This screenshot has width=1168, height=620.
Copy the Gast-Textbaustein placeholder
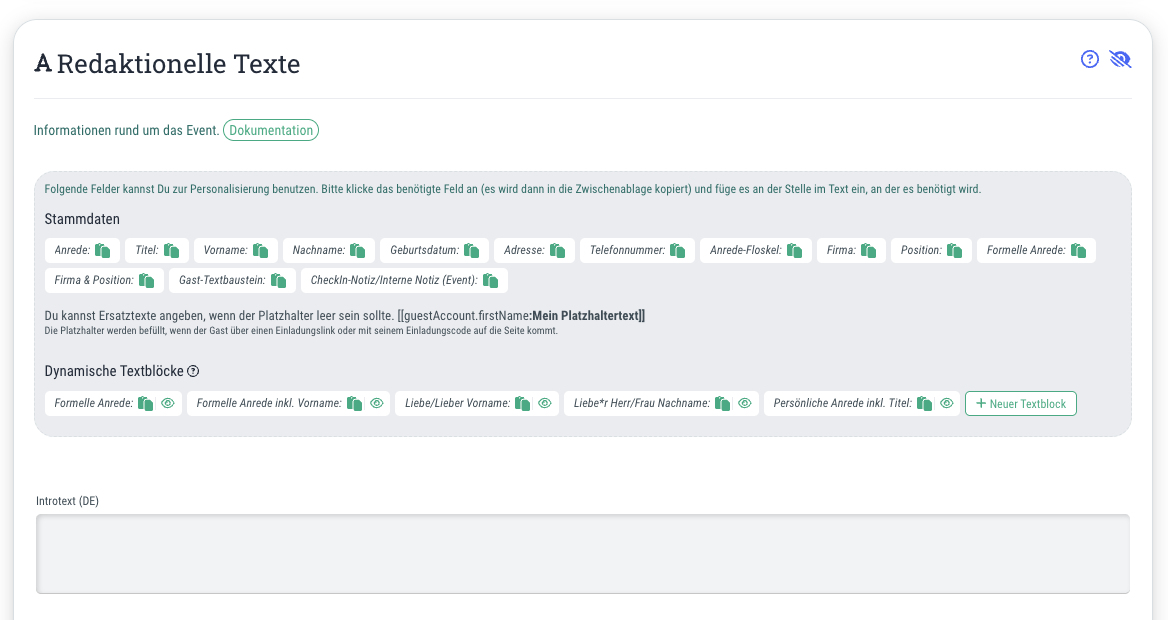[279, 280]
